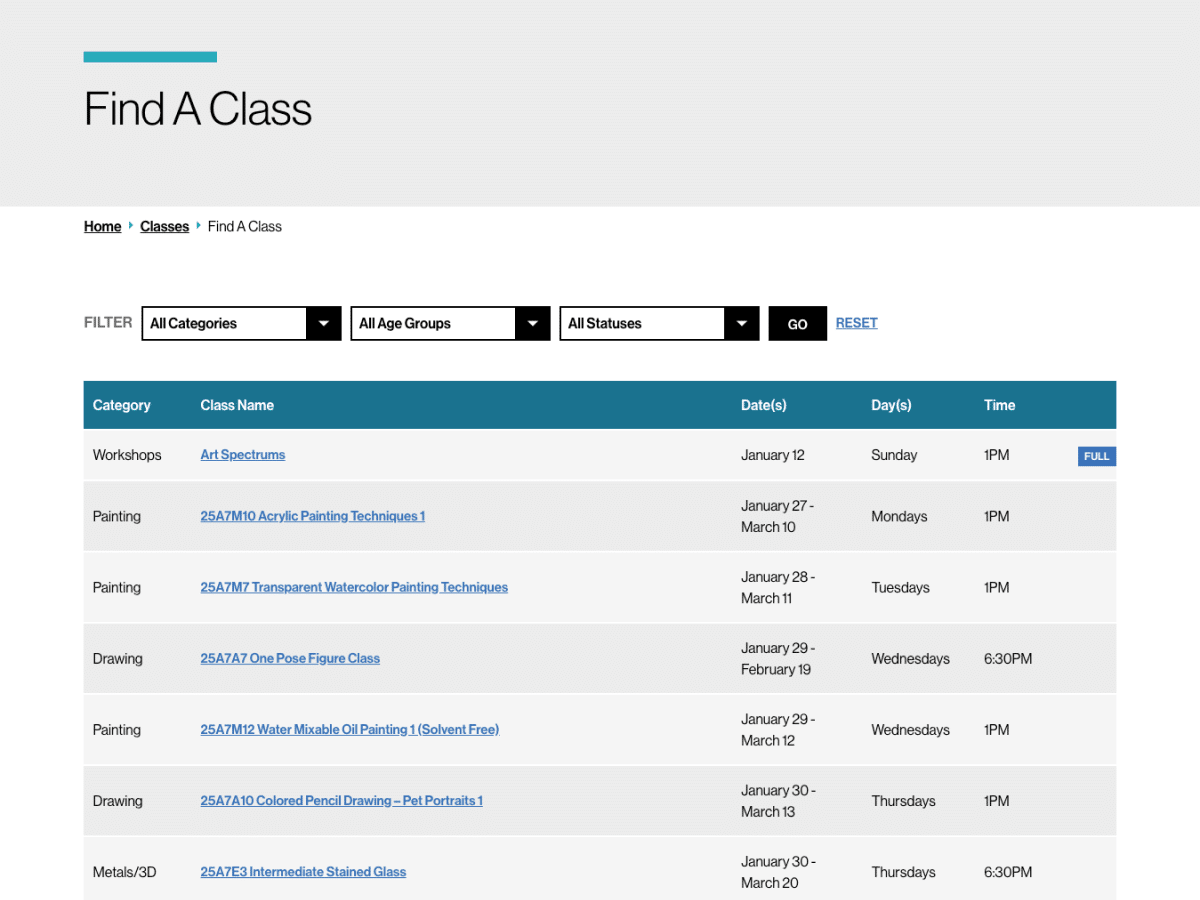Screen dimensions: 1200x900
Task: Click the Day(s) column header
Action: click(891, 405)
